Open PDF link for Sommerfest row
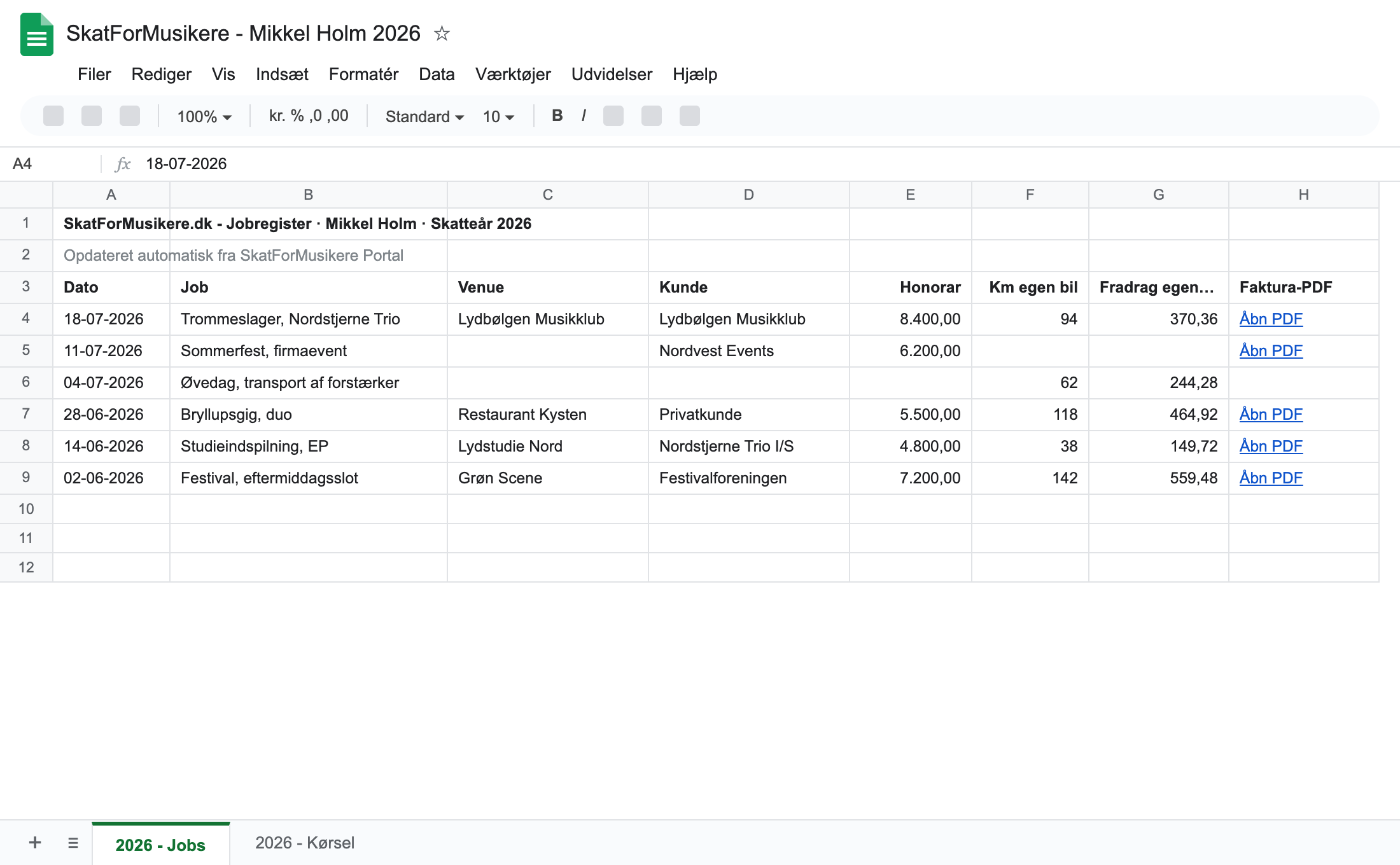This screenshot has height=865, width=1400. click(x=1271, y=351)
